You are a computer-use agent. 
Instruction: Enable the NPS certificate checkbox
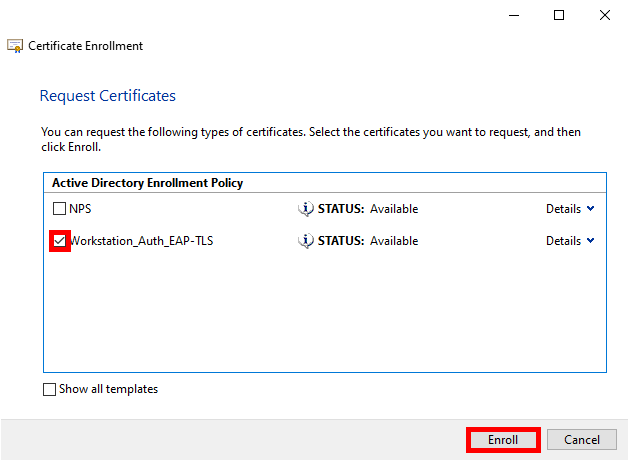point(59,209)
